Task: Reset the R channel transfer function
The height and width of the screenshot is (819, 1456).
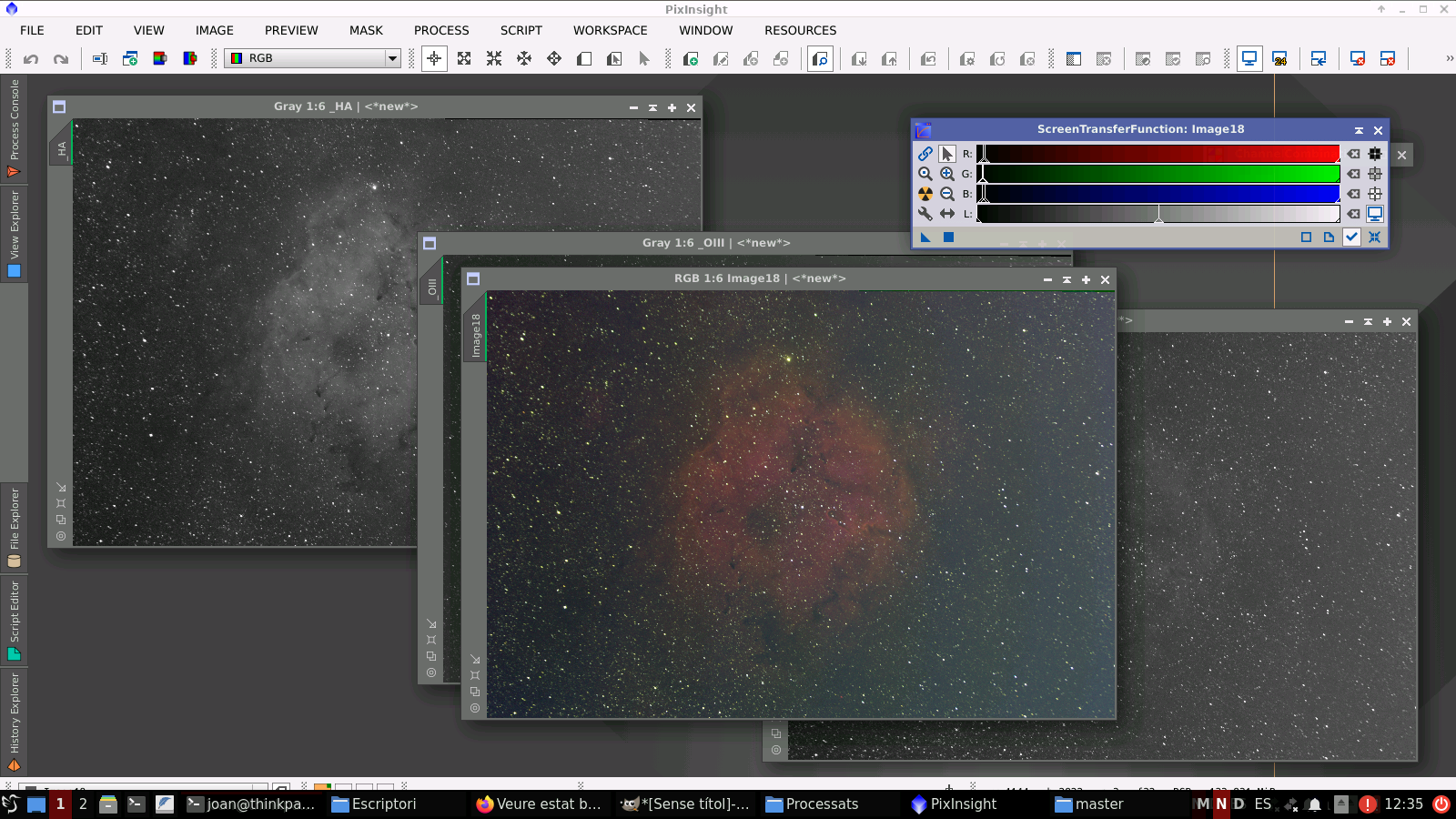Action: (1353, 154)
